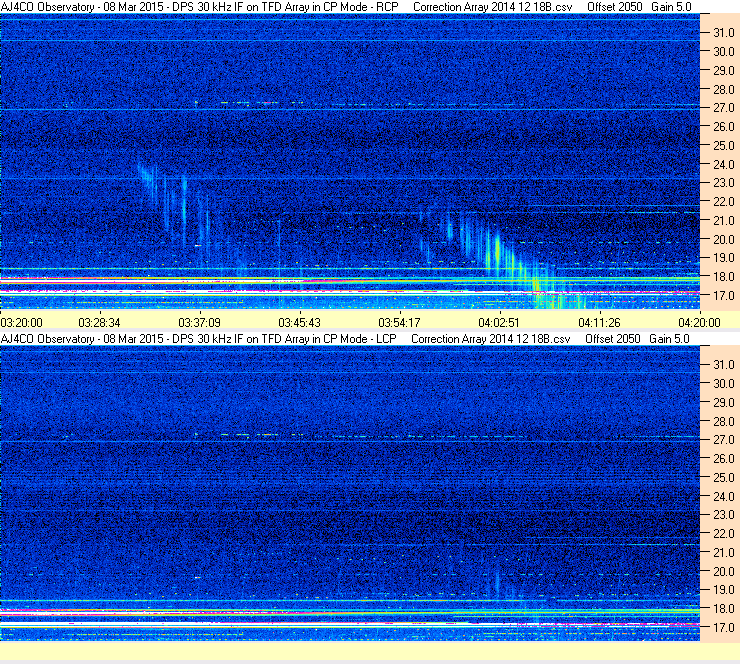Click the Offset 2050 text in LCP header

[613, 339]
